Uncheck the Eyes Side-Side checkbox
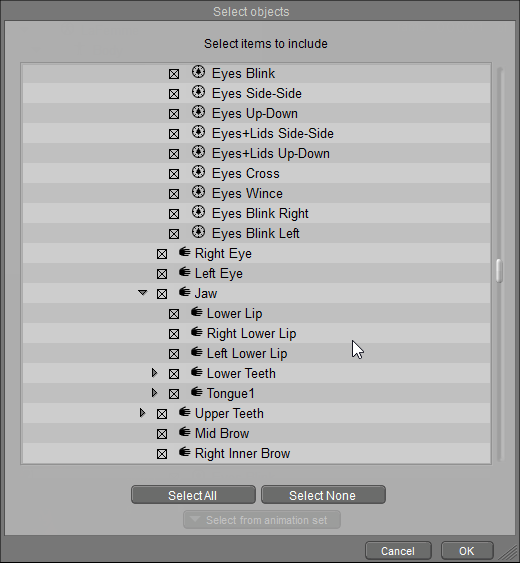Viewport: 520px width, 563px height. coord(174,94)
